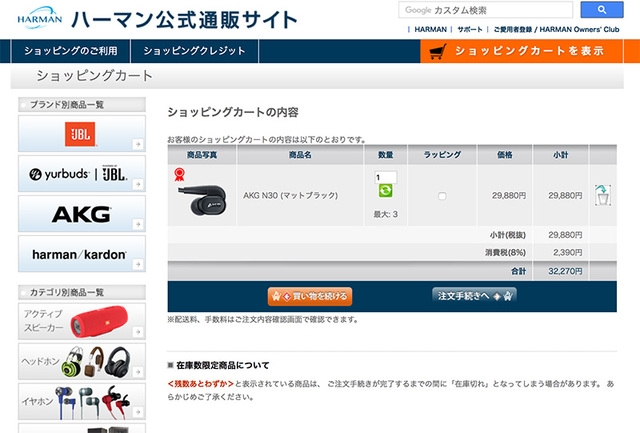Click the quantity input field
The width and height of the screenshot is (640, 433).
385,177
